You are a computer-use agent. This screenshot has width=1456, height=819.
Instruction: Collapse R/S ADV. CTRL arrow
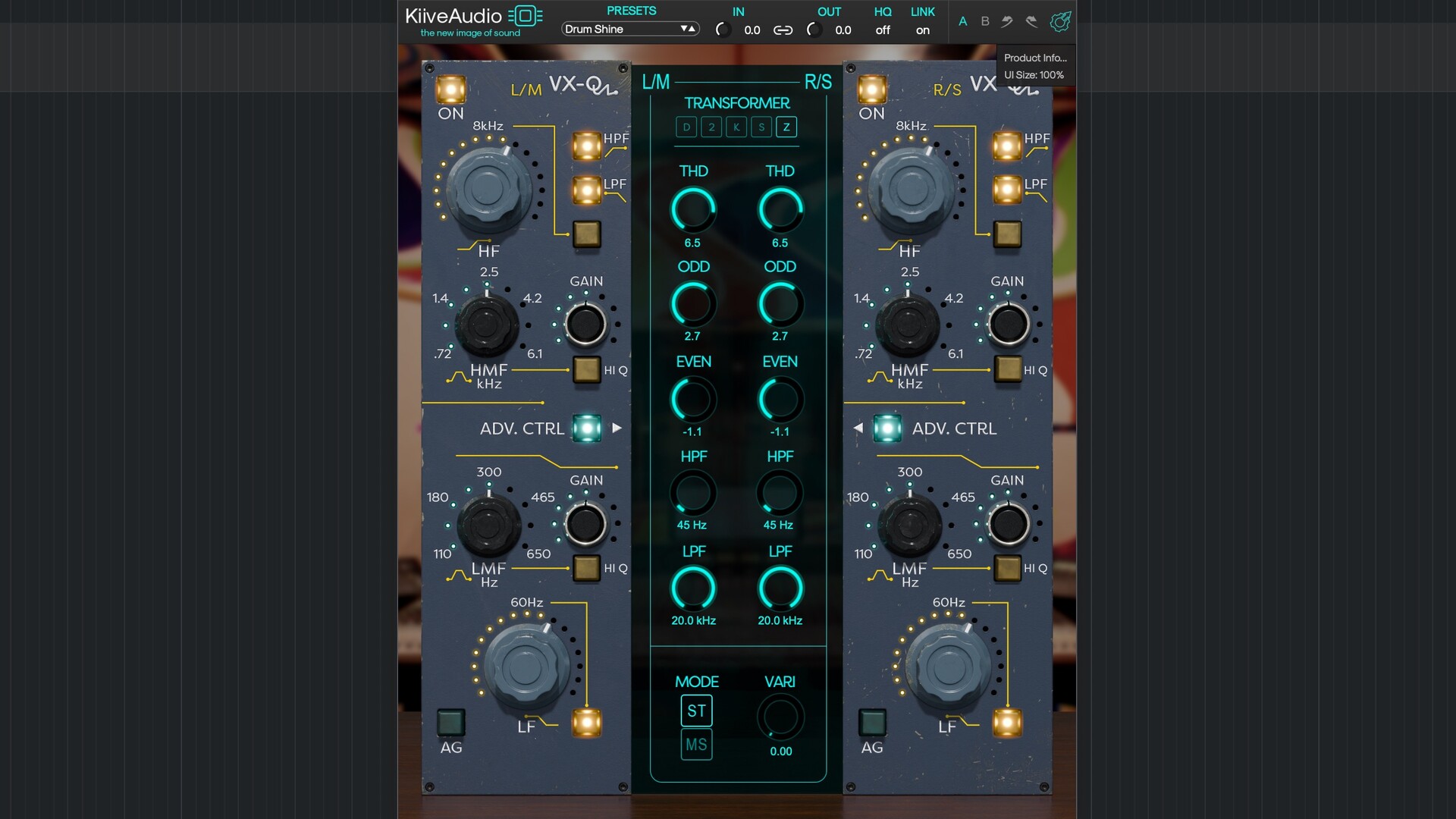pyautogui.click(x=858, y=428)
